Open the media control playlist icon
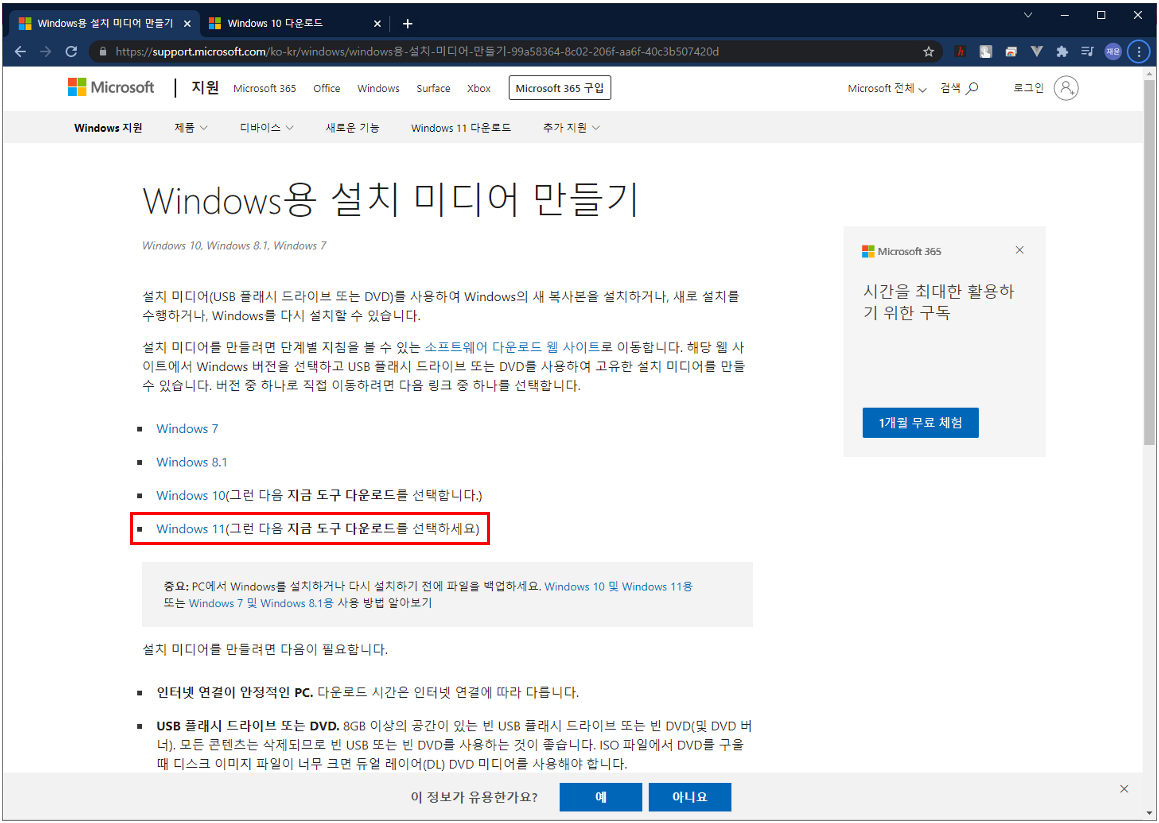This screenshot has width=1159, height=823. (x=1087, y=52)
